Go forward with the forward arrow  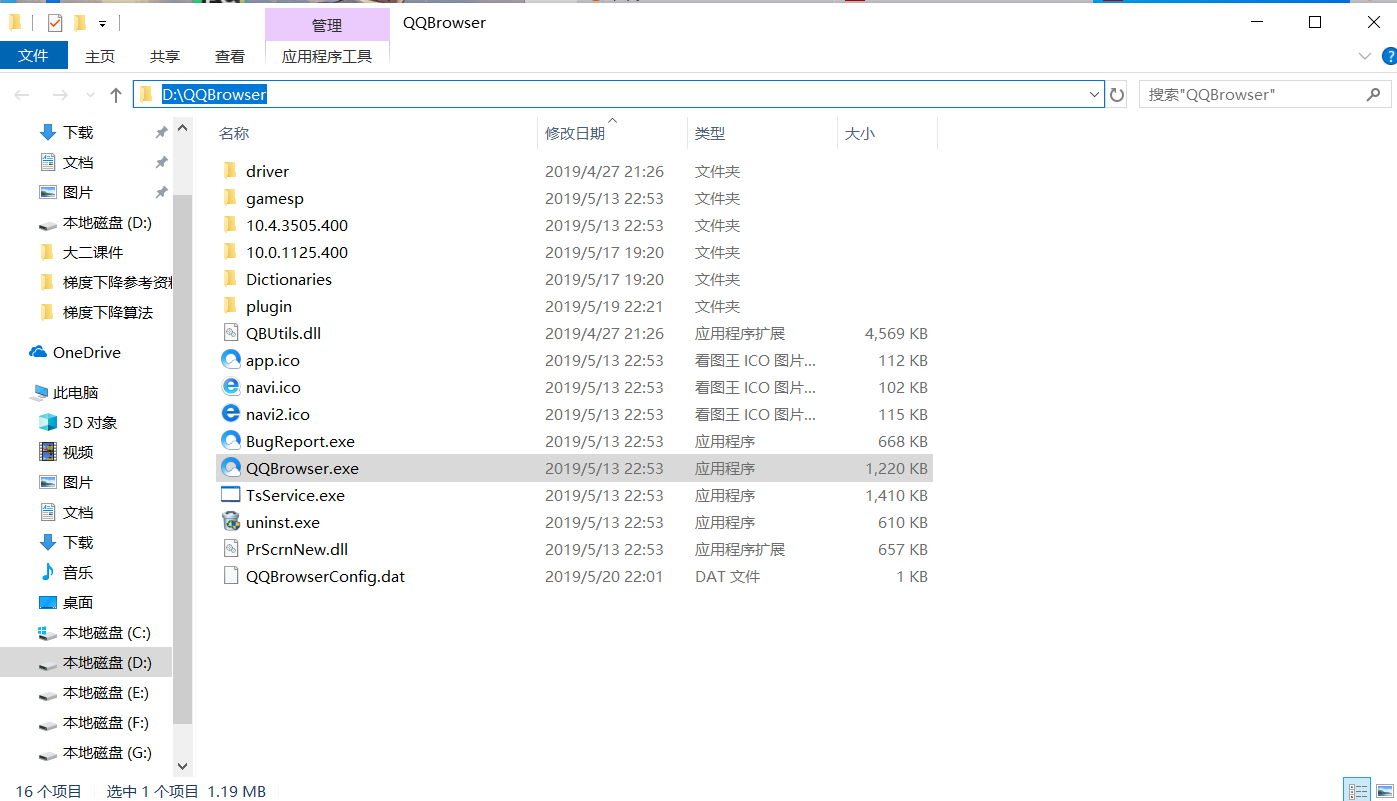pyautogui.click(x=59, y=95)
